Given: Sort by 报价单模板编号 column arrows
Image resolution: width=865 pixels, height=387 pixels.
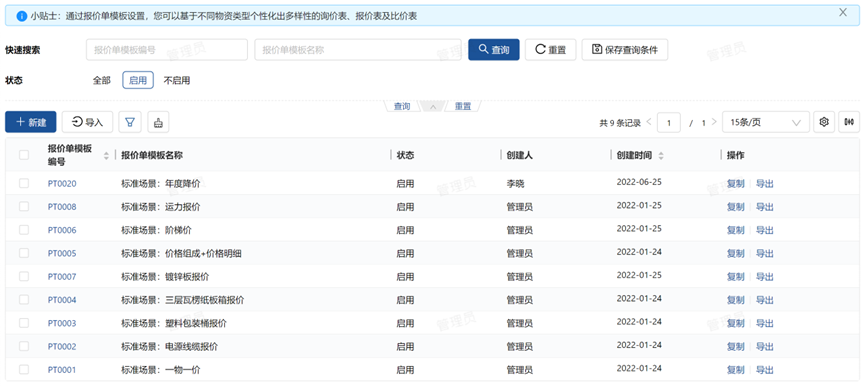Looking at the screenshot, I should click(x=106, y=156).
